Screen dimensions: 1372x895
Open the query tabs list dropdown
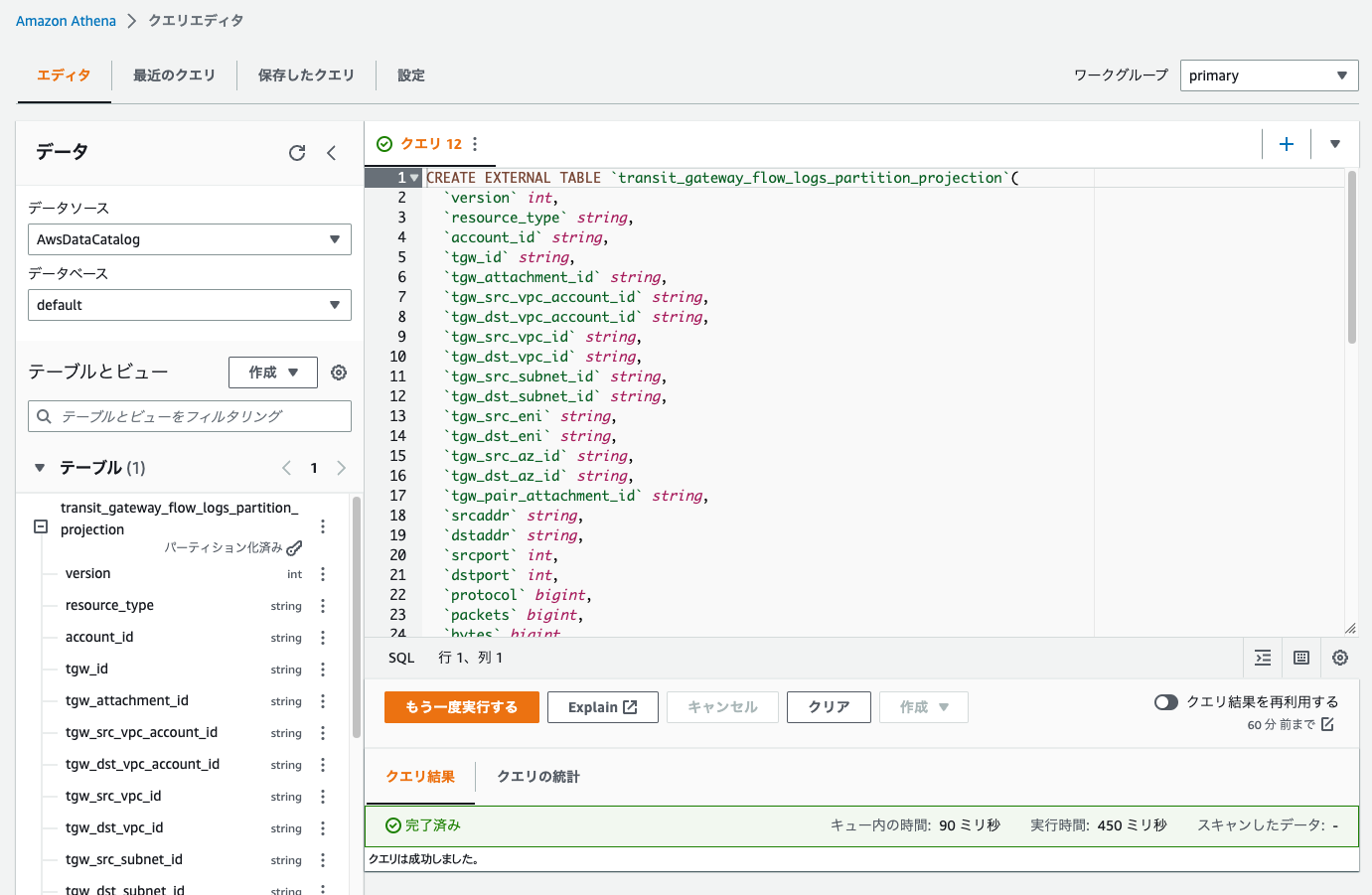point(1335,144)
